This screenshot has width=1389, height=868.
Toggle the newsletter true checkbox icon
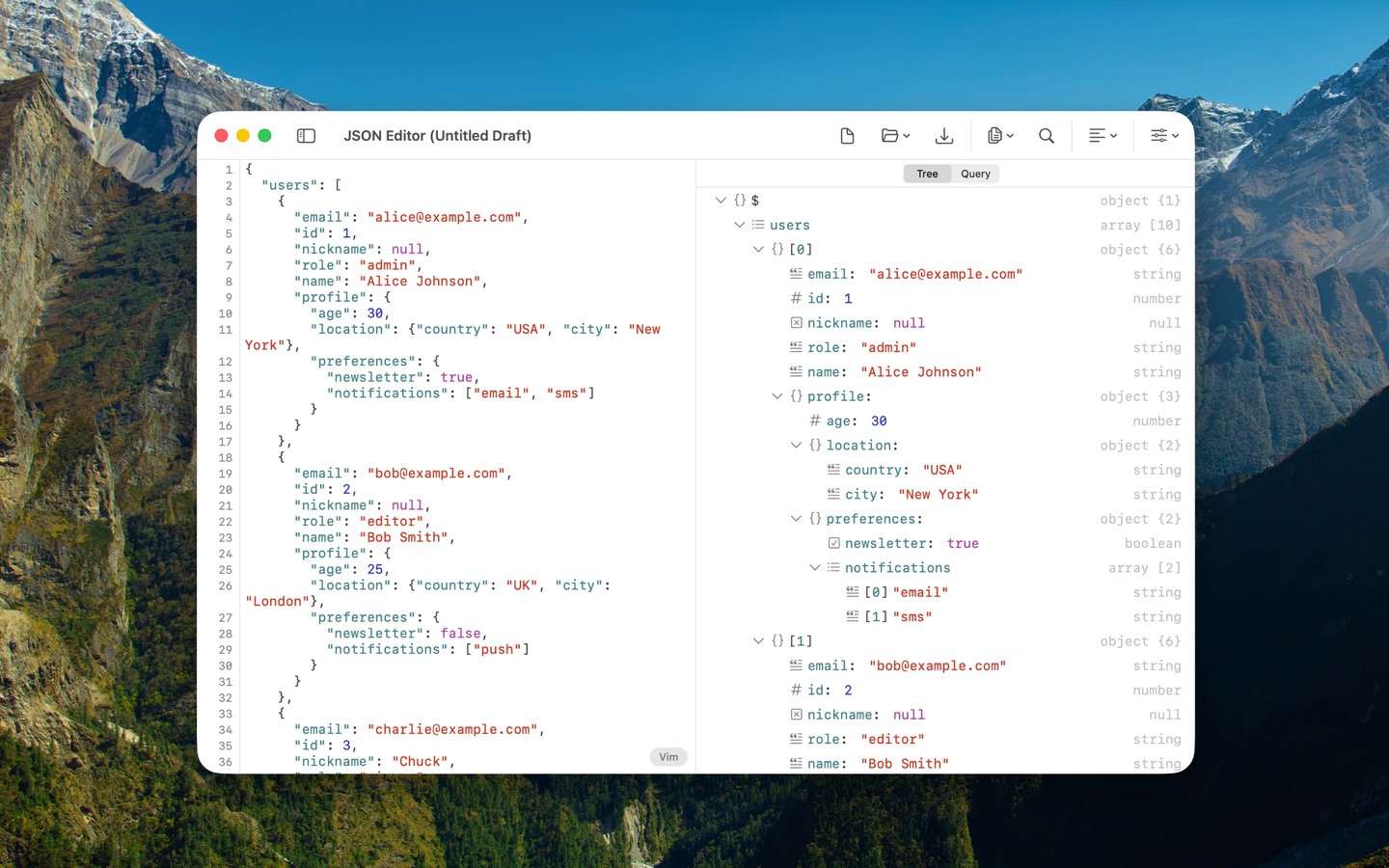click(834, 543)
